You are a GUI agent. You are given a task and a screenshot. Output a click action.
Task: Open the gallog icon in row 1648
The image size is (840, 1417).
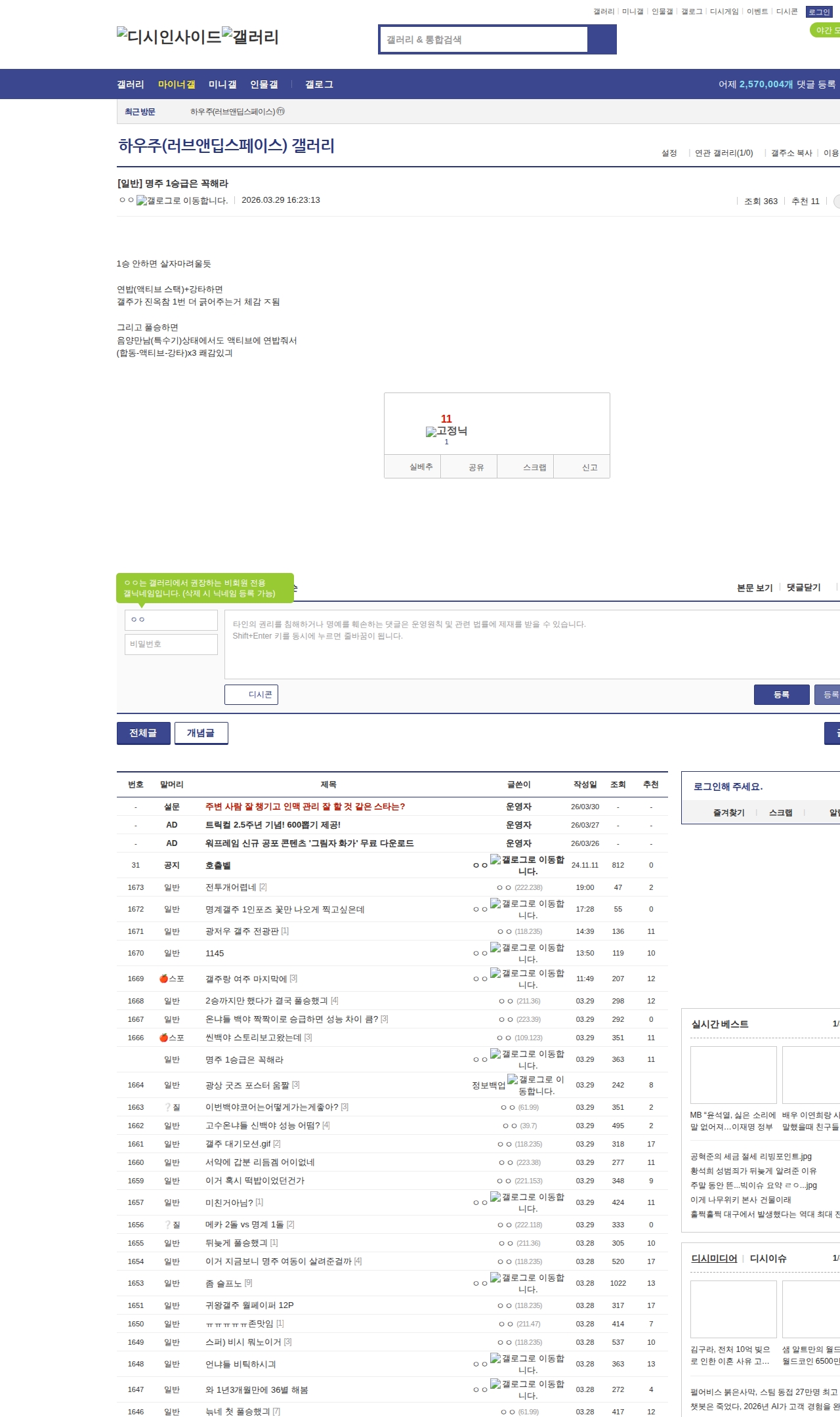click(x=528, y=1364)
